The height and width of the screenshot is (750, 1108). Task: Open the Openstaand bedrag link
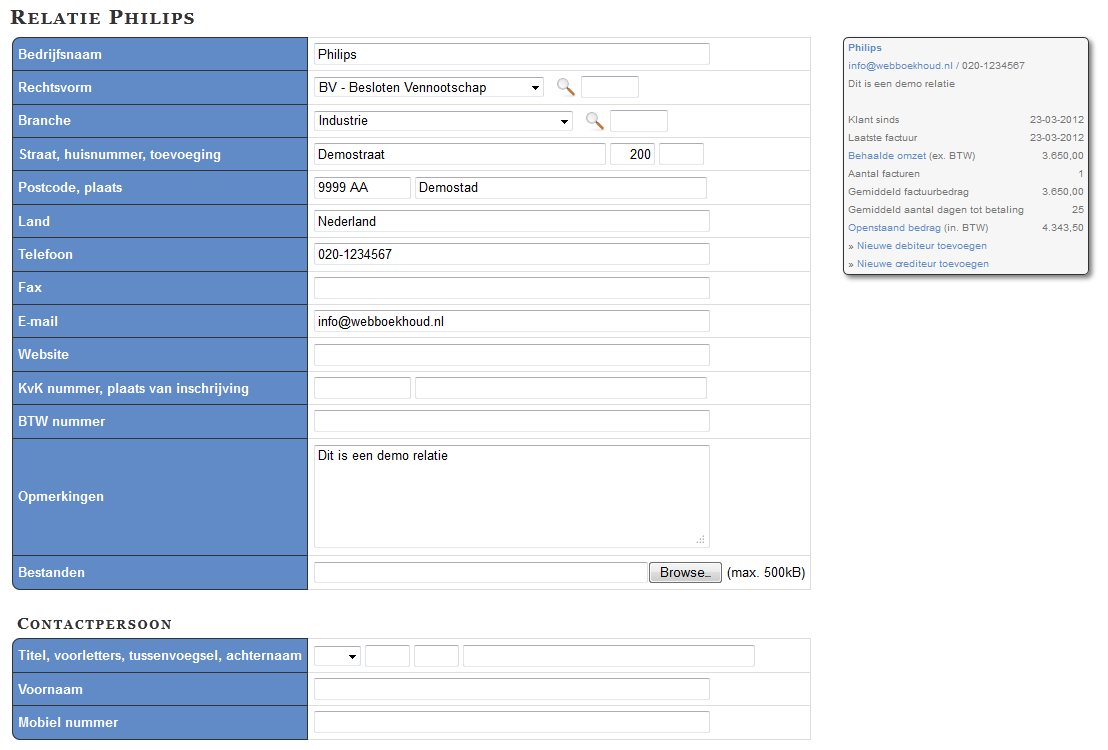(895, 228)
